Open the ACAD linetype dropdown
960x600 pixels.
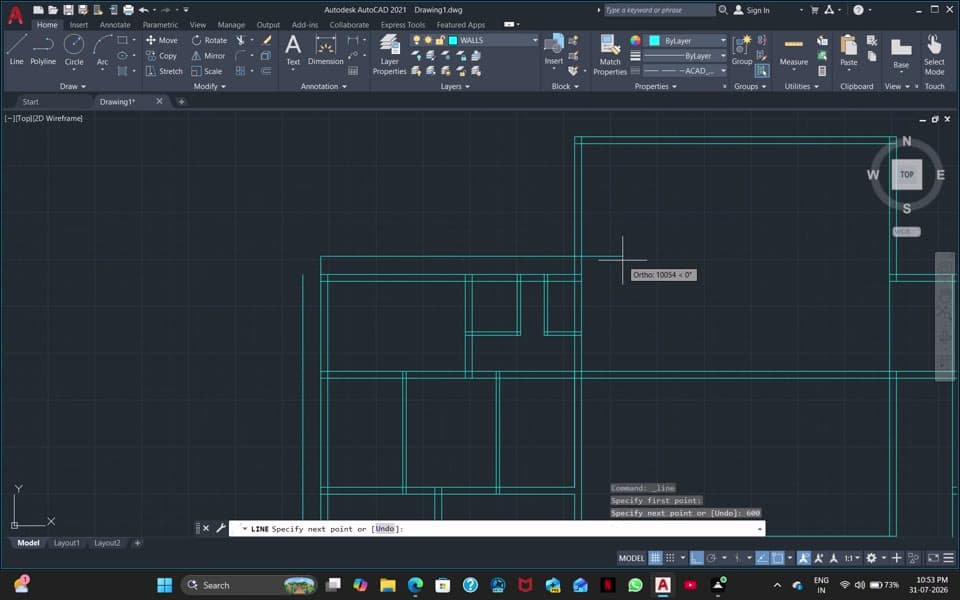tap(723, 71)
